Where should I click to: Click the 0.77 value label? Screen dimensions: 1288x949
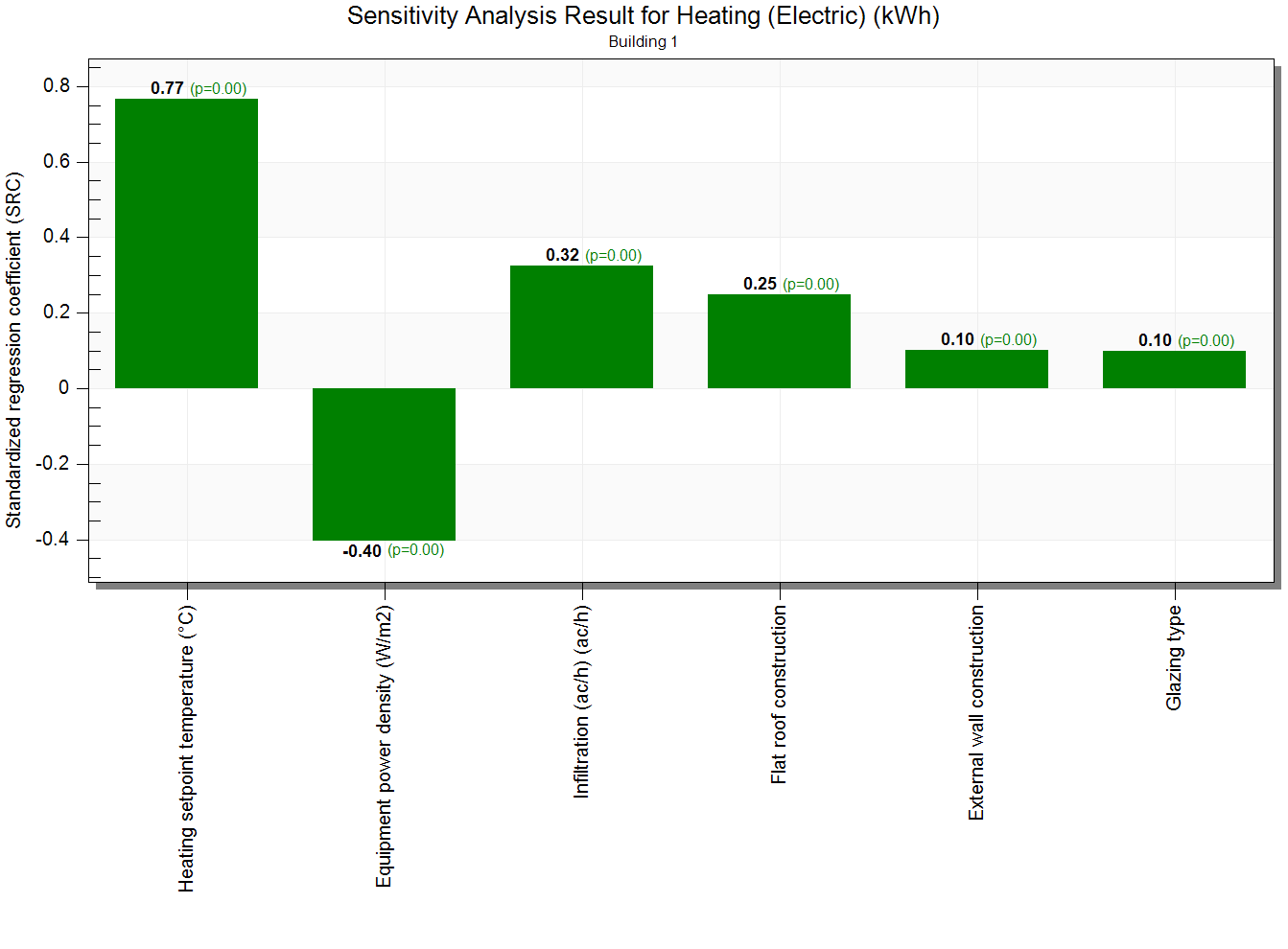pyautogui.click(x=167, y=88)
